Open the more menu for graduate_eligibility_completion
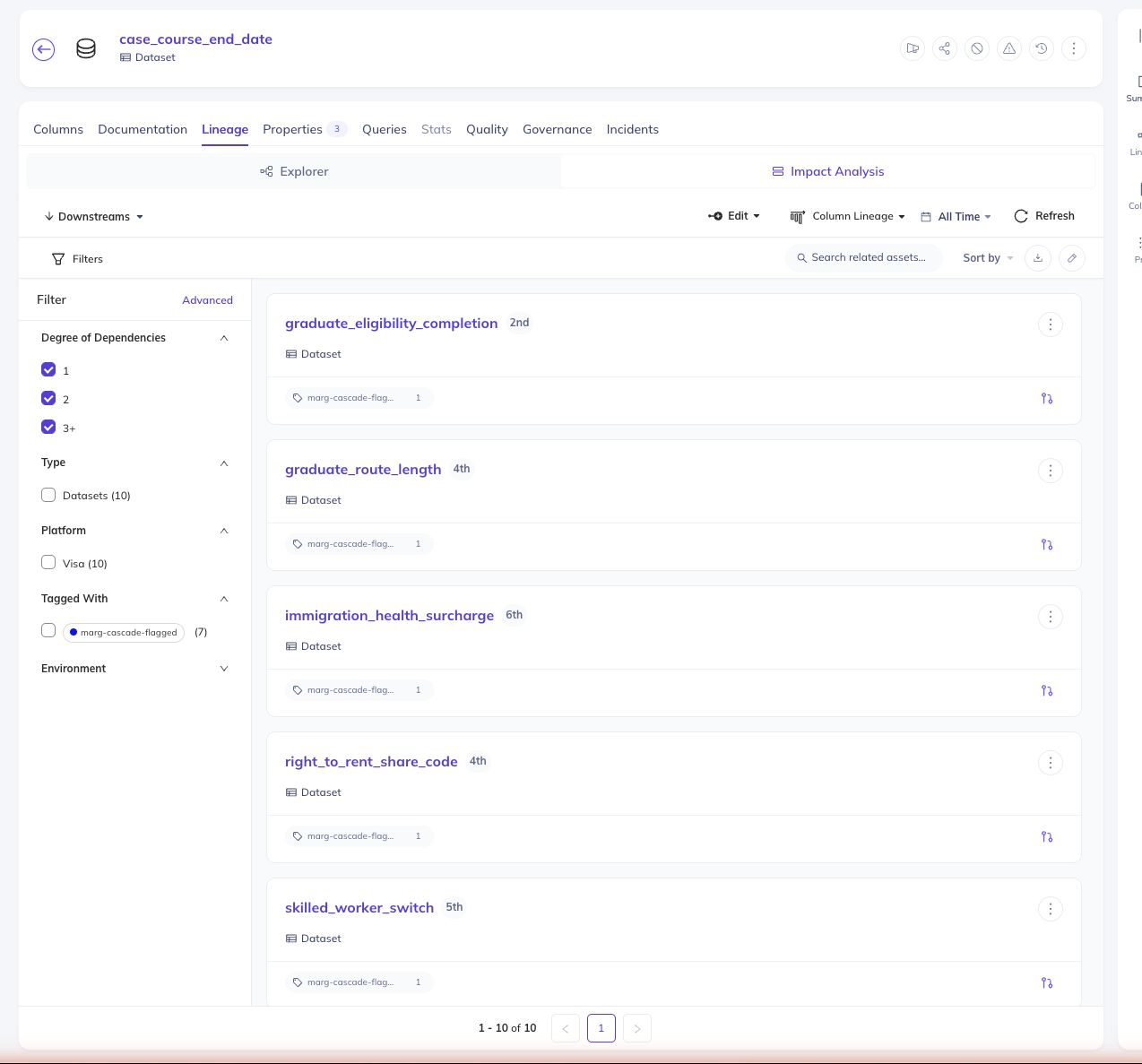 [1051, 324]
